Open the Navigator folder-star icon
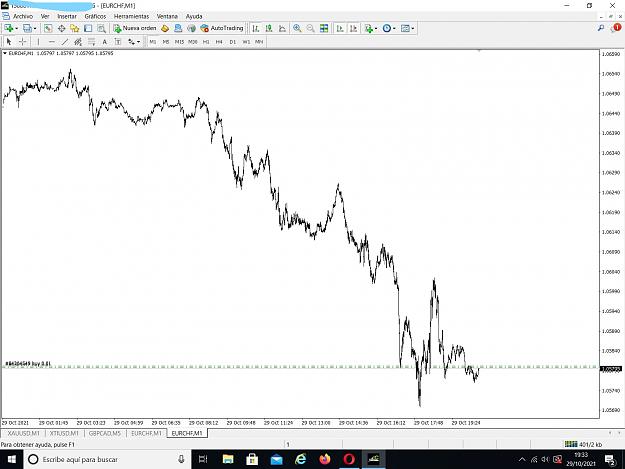The image size is (625, 469). click(x=75, y=28)
